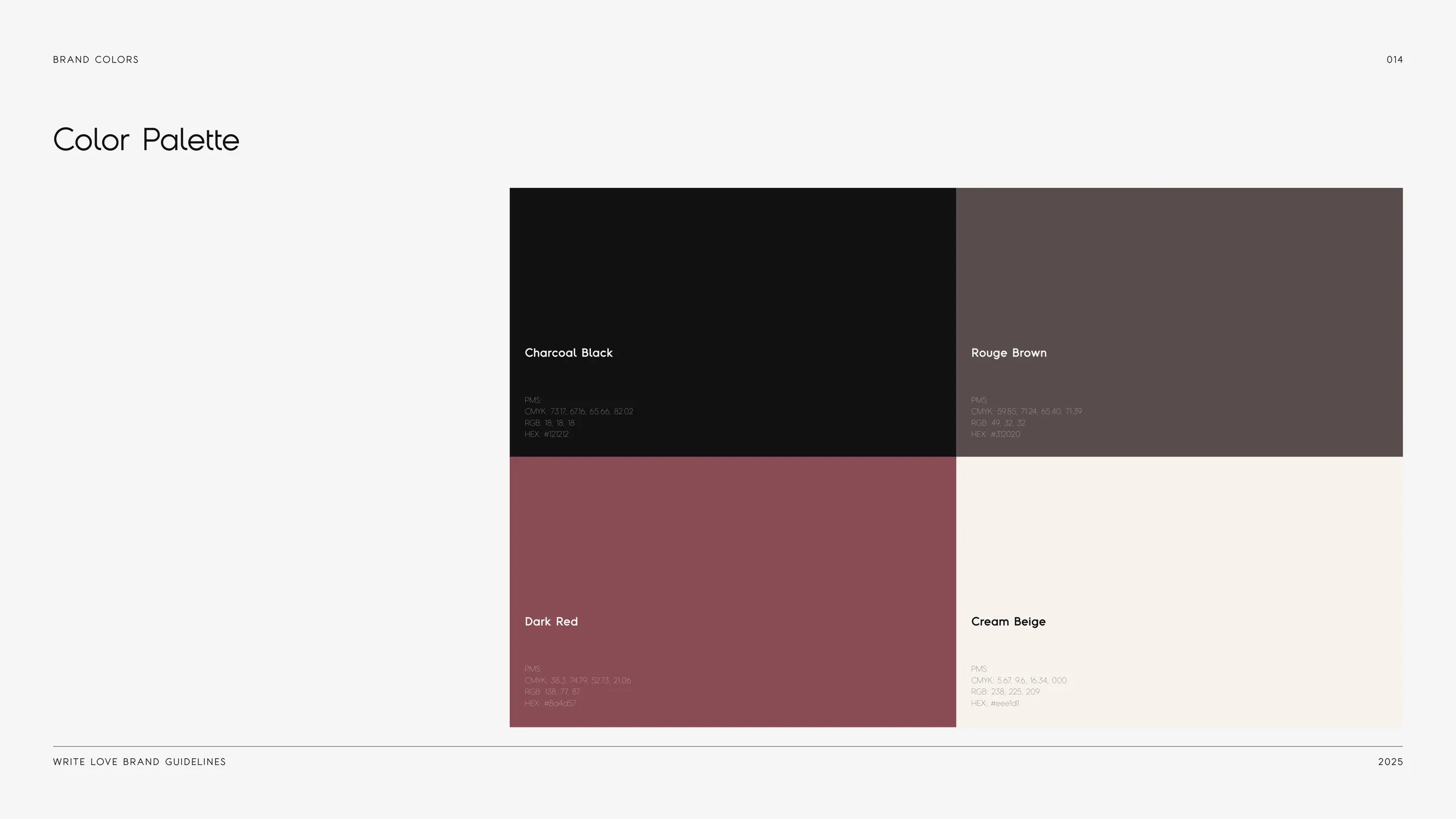This screenshot has height=819, width=1456.
Task: Click the 'PMS:' line under Rouge Brown
Action: 979,400
